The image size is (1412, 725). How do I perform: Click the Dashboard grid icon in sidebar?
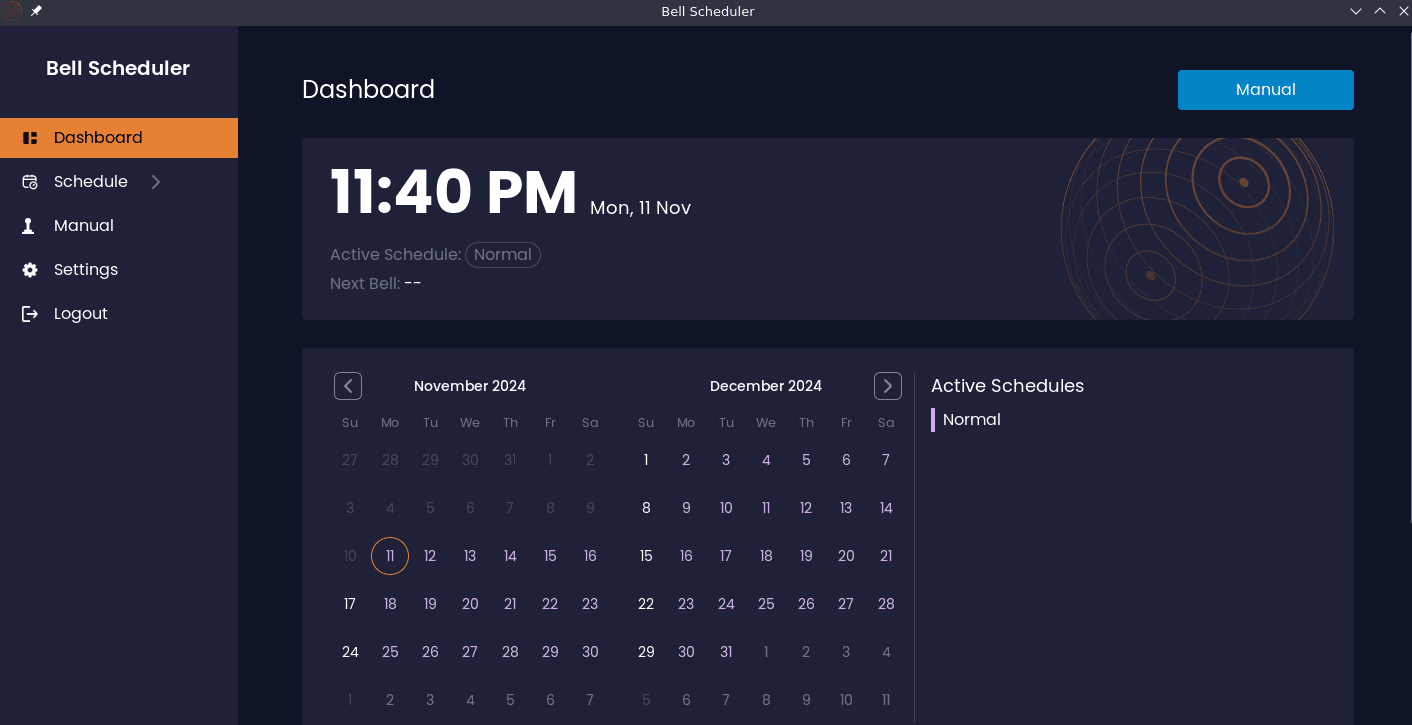[x=30, y=138]
